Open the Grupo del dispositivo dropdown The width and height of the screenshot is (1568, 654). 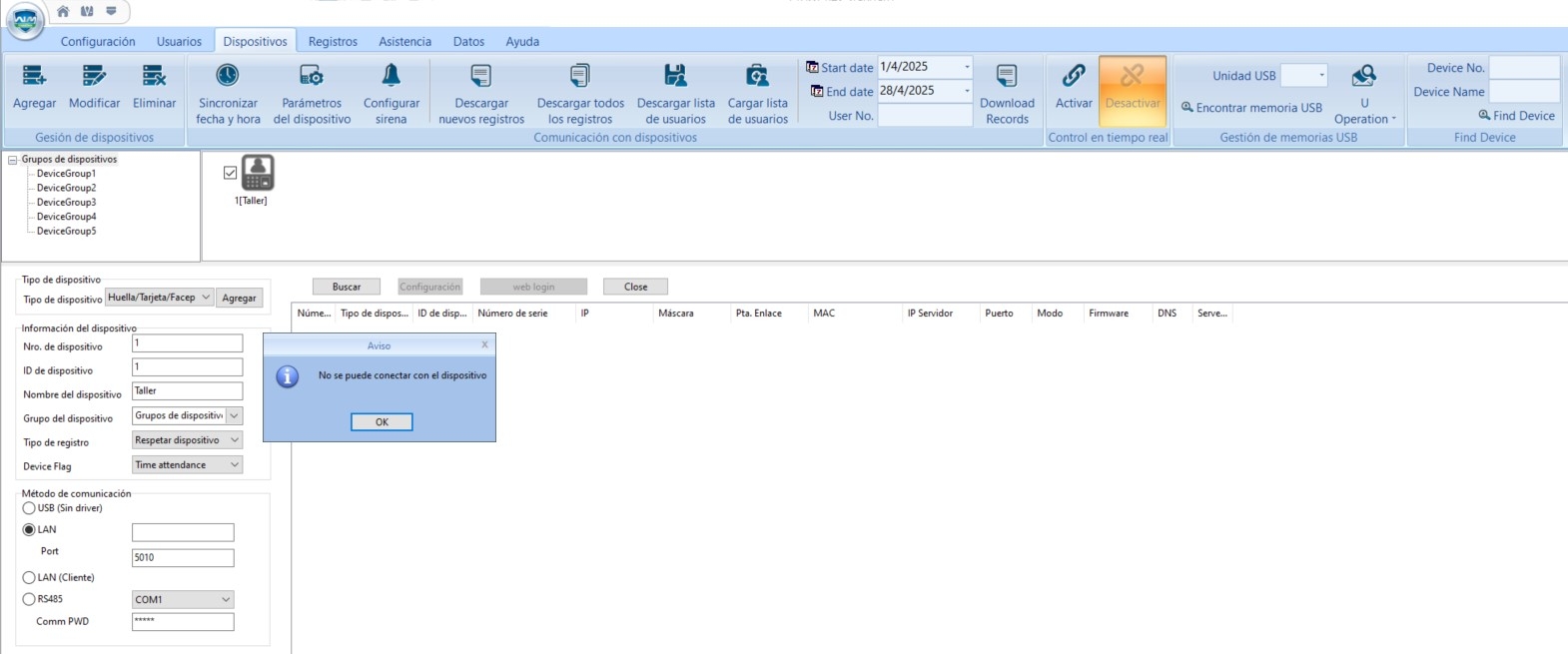pos(235,416)
